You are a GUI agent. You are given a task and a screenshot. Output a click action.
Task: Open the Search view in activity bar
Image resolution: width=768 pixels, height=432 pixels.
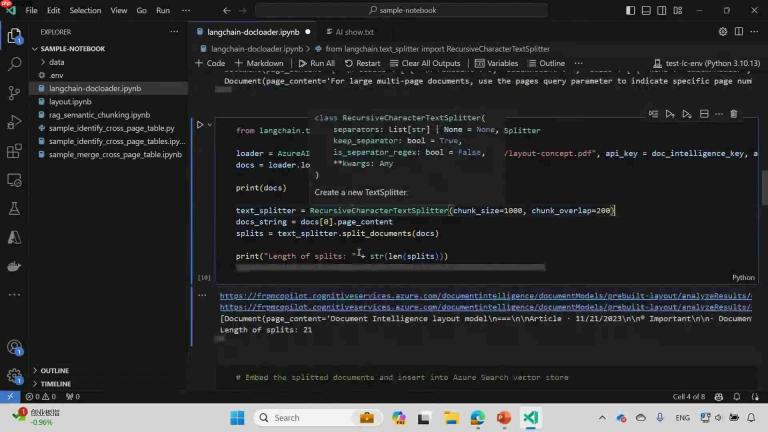click(x=14, y=64)
